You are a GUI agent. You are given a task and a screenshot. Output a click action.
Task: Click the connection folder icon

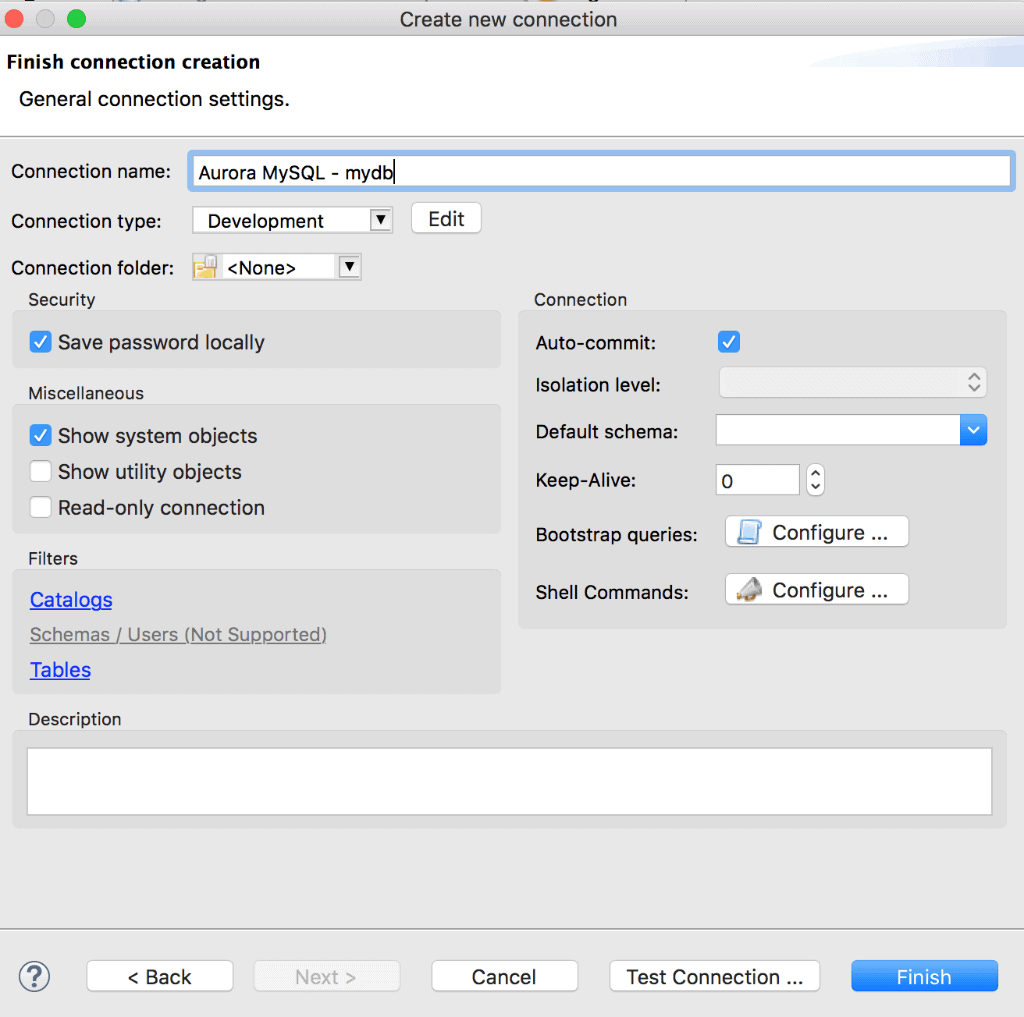pyautogui.click(x=205, y=267)
